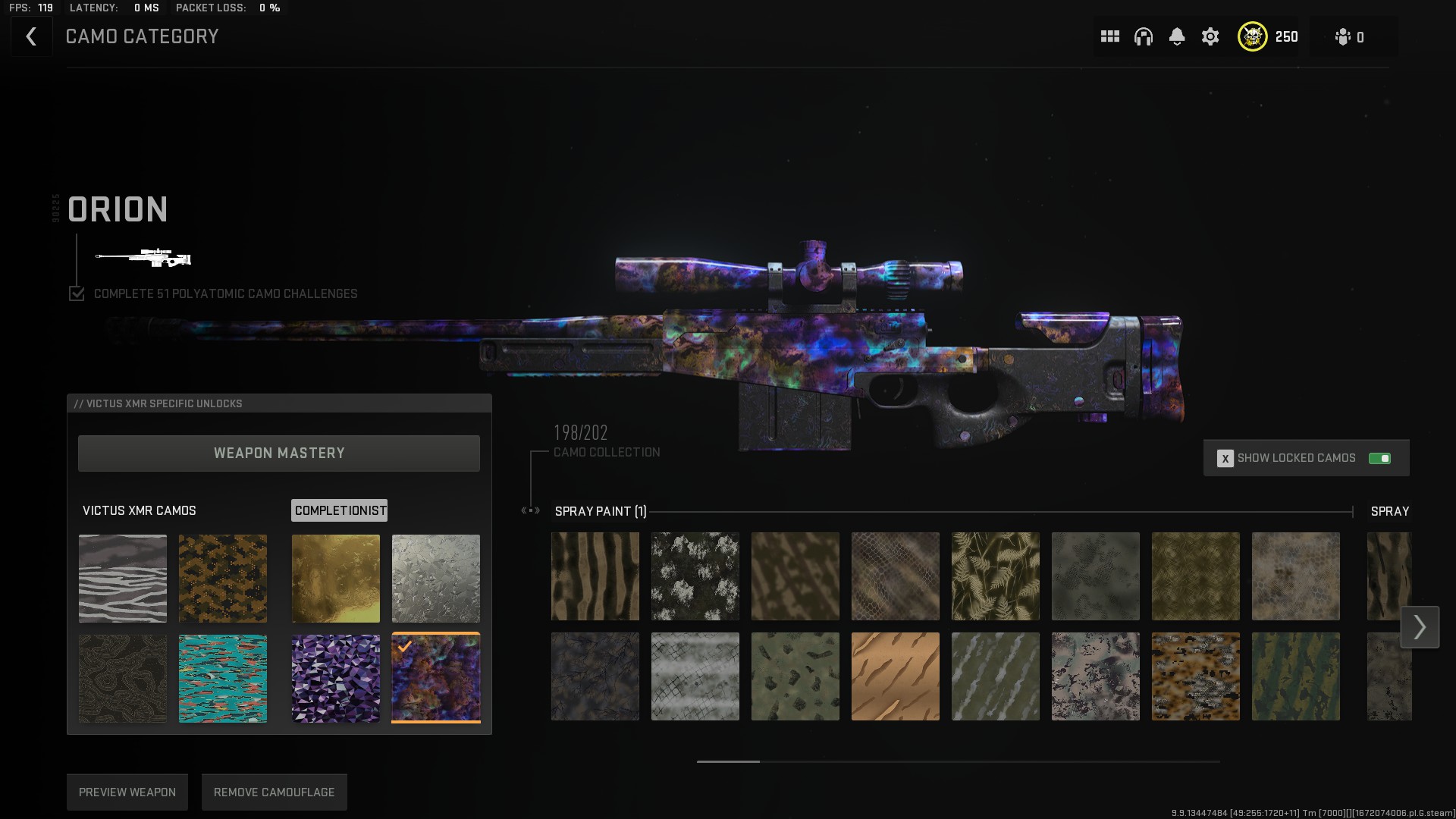Open the party members icon

click(x=1343, y=36)
